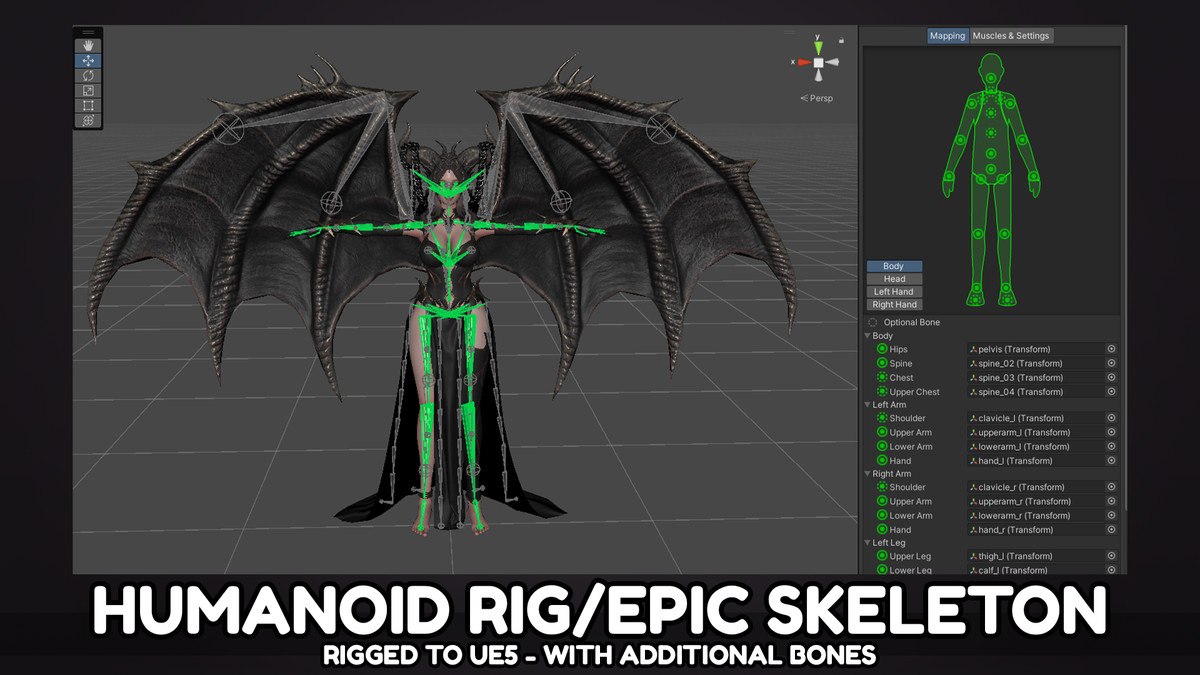Collapse the Right Arm section
This screenshot has width=1200, height=675.
(868, 474)
